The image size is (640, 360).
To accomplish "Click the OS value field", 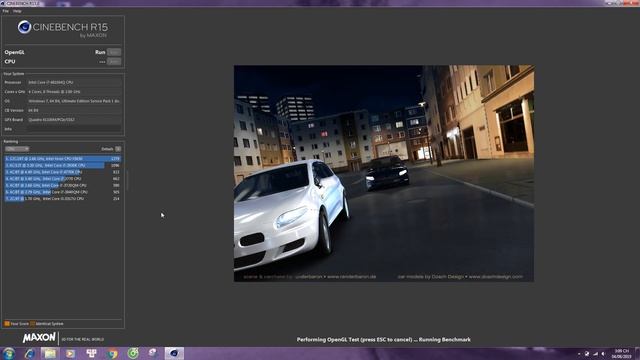I will click(x=74, y=101).
